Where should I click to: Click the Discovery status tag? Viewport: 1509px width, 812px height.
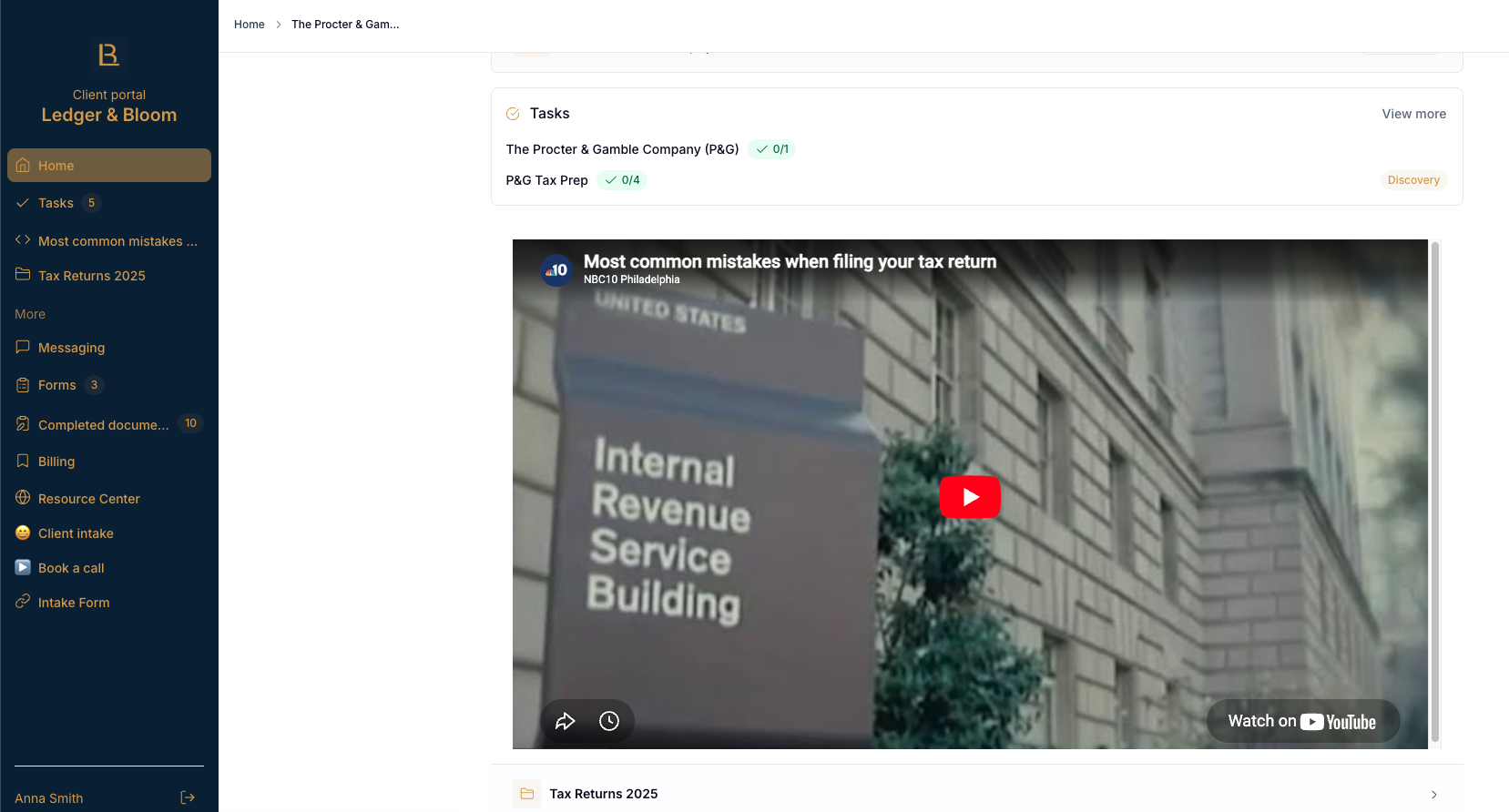click(1413, 180)
